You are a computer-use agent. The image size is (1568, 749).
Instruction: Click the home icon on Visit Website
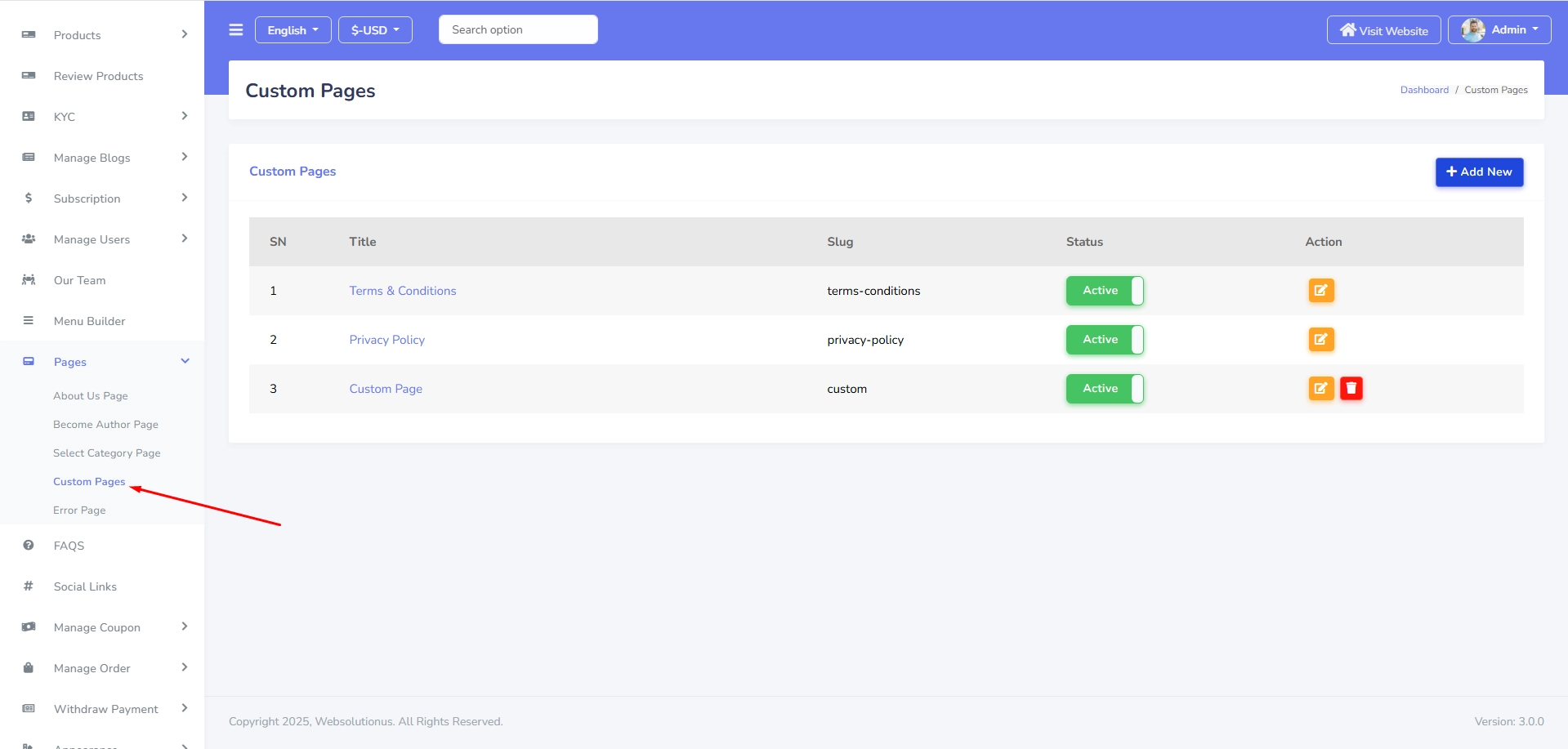pos(1348,30)
